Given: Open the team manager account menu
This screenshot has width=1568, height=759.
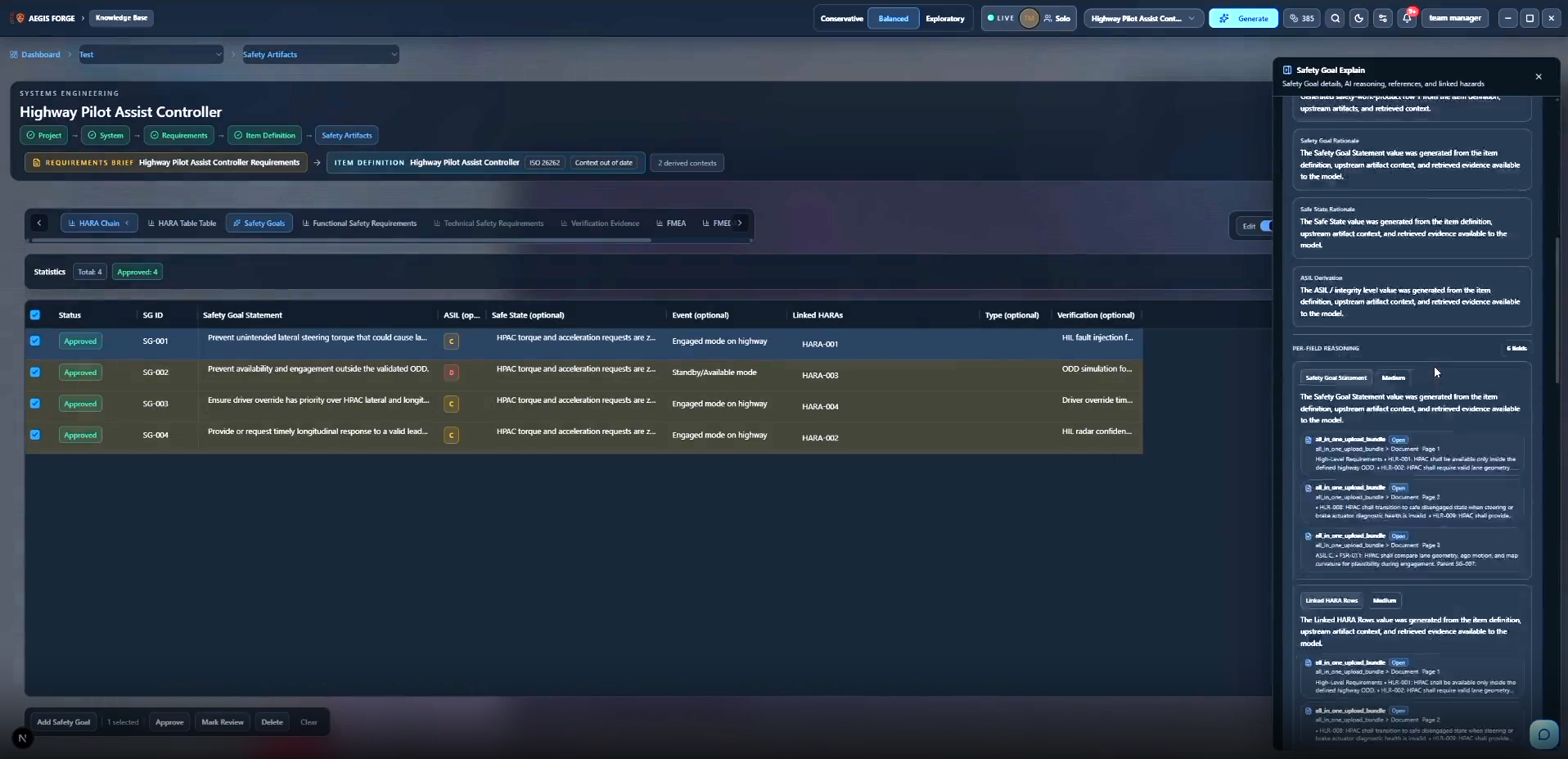Looking at the screenshot, I should (x=1455, y=18).
